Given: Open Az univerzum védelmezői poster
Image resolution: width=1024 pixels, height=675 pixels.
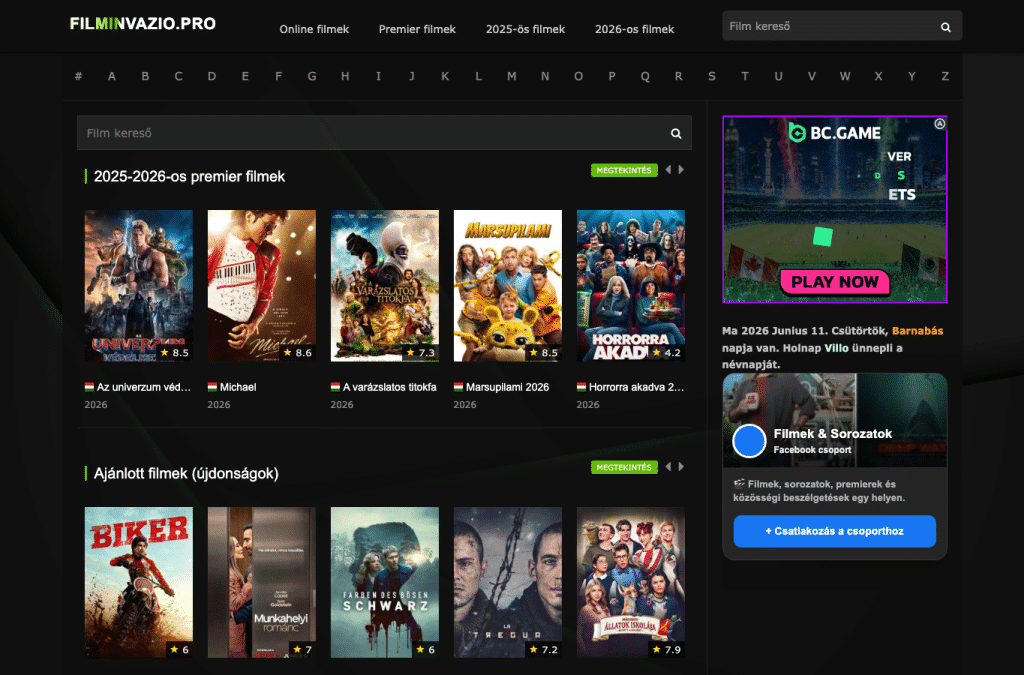Looking at the screenshot, I should 138,286.
